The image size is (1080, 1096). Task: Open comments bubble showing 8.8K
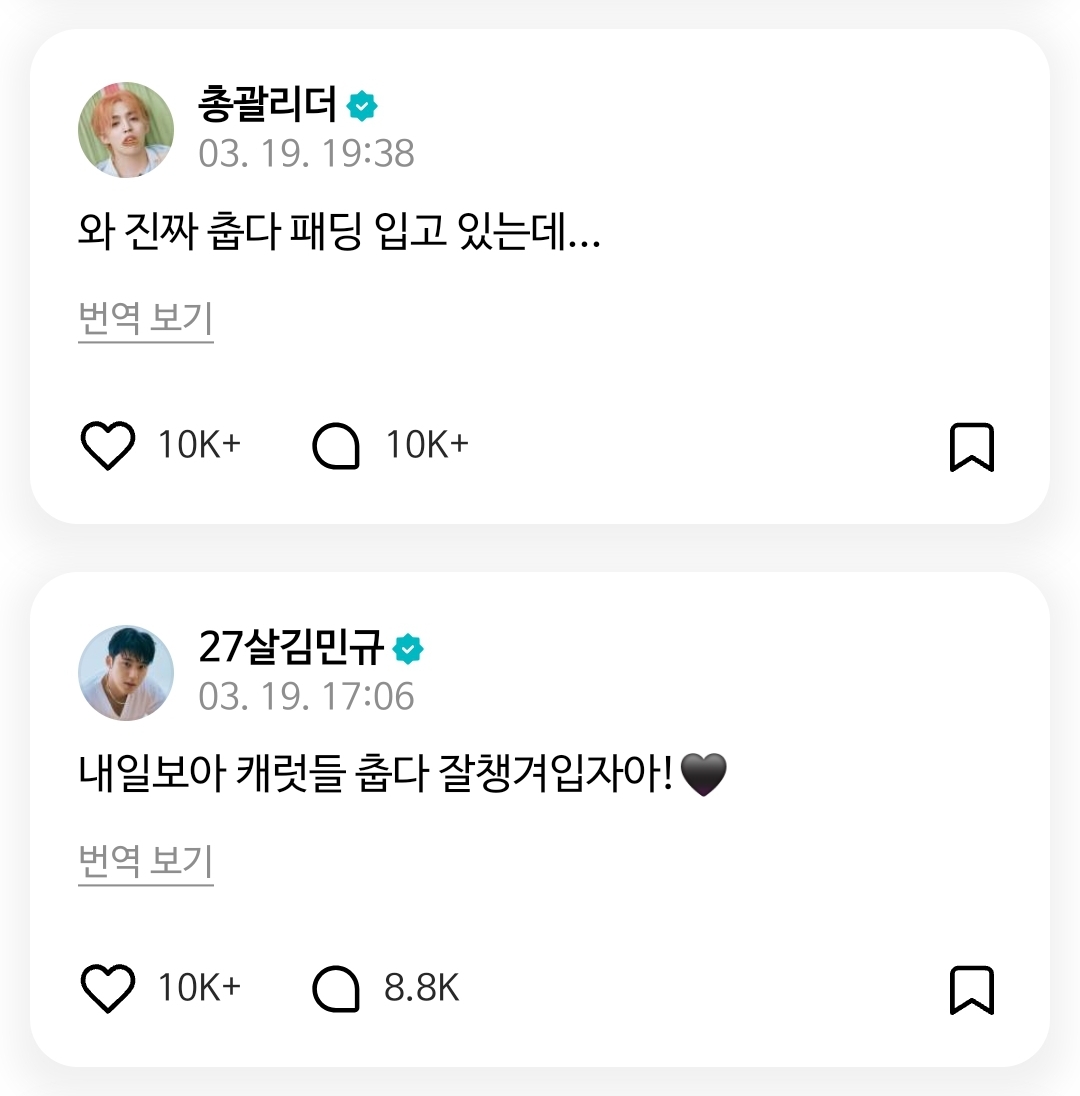336,988
